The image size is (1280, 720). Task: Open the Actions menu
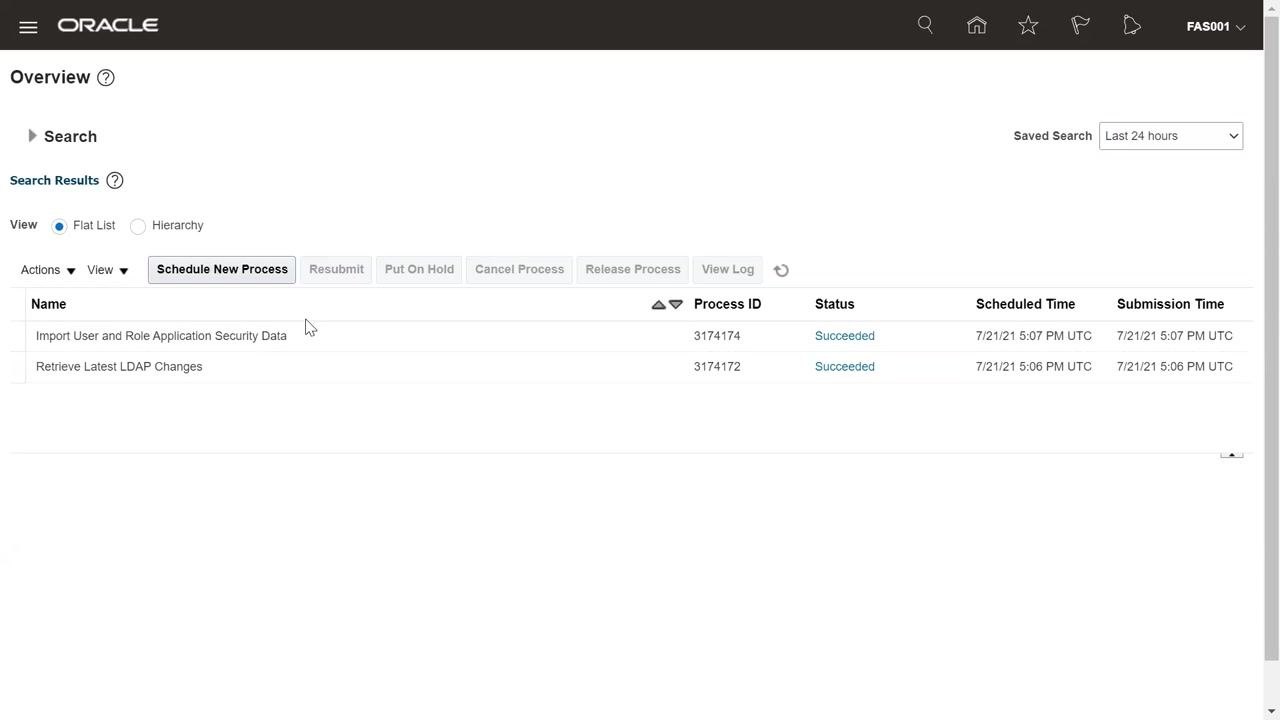pos(48,270)
